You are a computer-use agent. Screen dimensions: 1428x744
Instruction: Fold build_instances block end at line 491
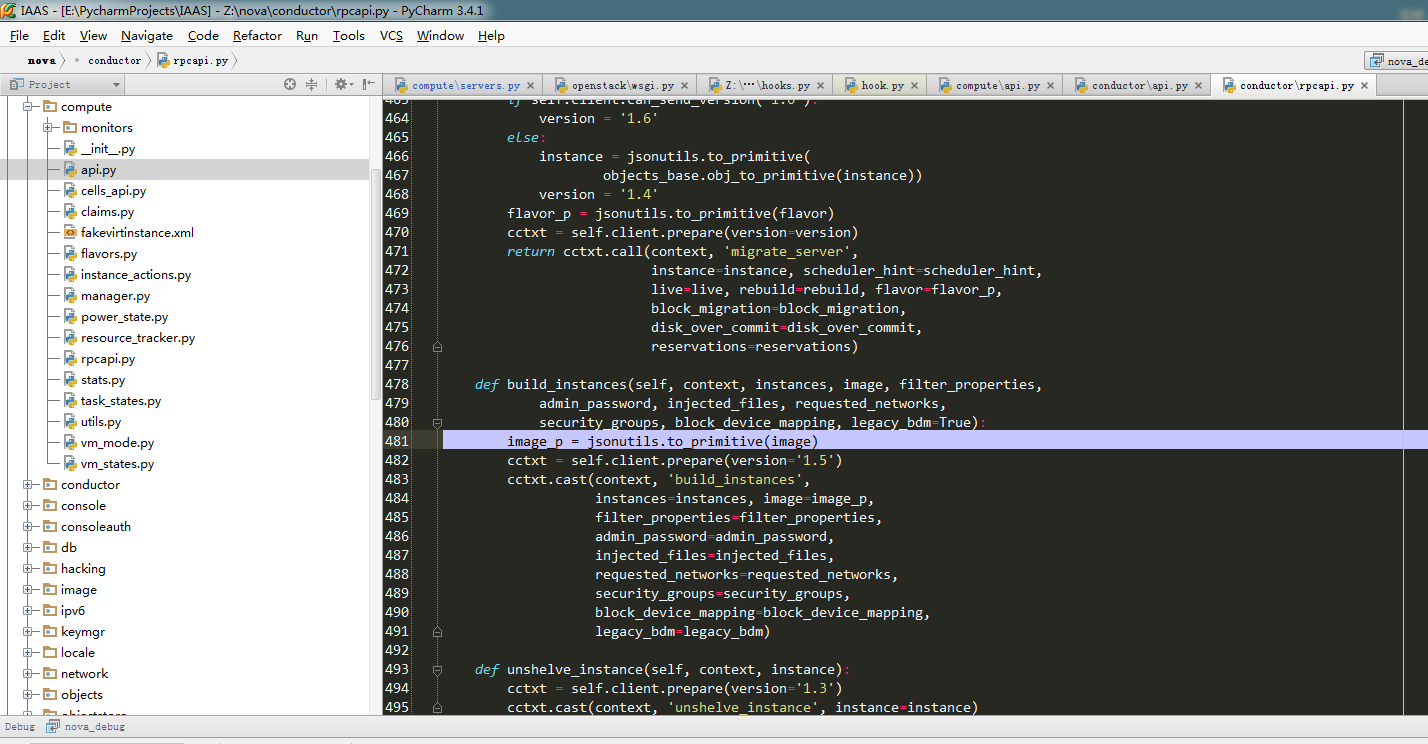[437, 632]
